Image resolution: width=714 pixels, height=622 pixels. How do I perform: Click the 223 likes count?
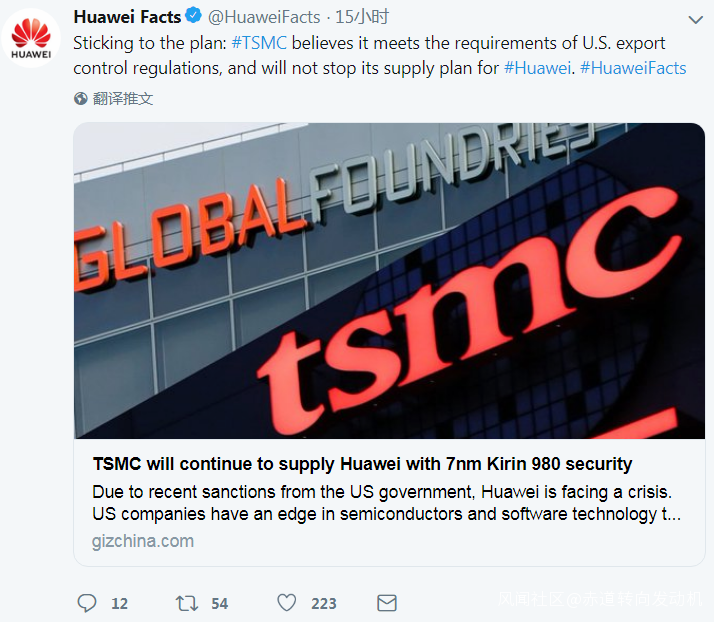pyautogui.click(x=323, y=603)
